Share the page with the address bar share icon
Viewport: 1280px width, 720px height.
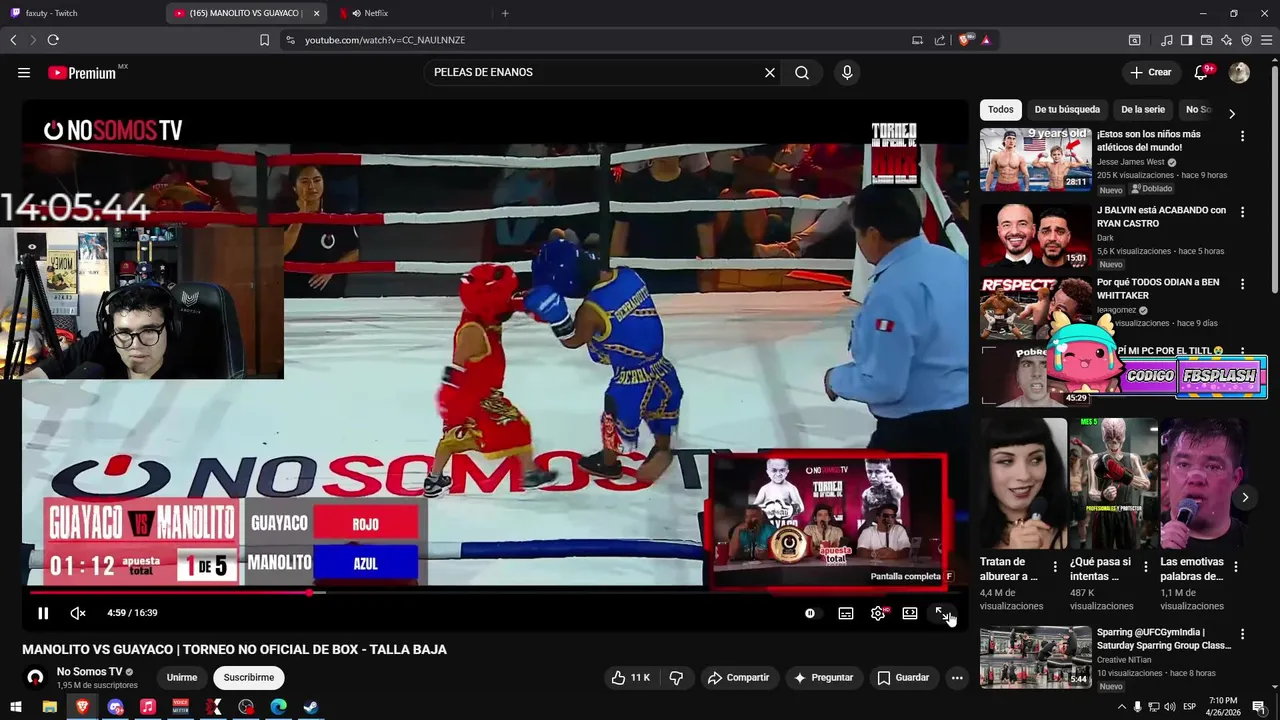pos(940,40)
